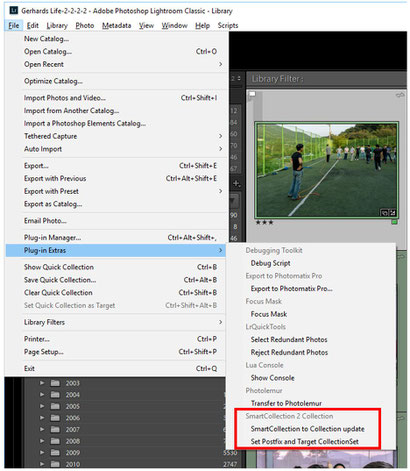Image resolution: width=410 pixels, height=471 pixels.
Task: Expand the 2005 folder
Action: click(x=42, y=406)
